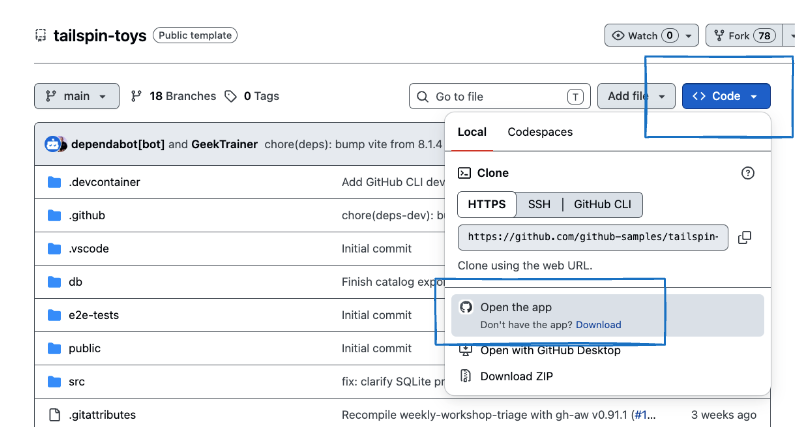This screenshot has width=805, height=437.
Task: Click the e2e-tests folder icon
Action: [x=54, y=315]
